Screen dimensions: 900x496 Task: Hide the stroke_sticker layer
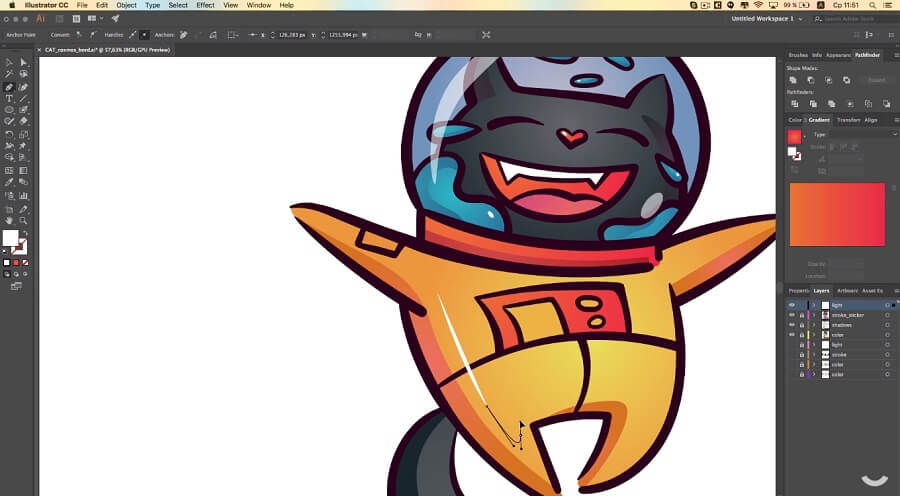(x=792, y=315)
